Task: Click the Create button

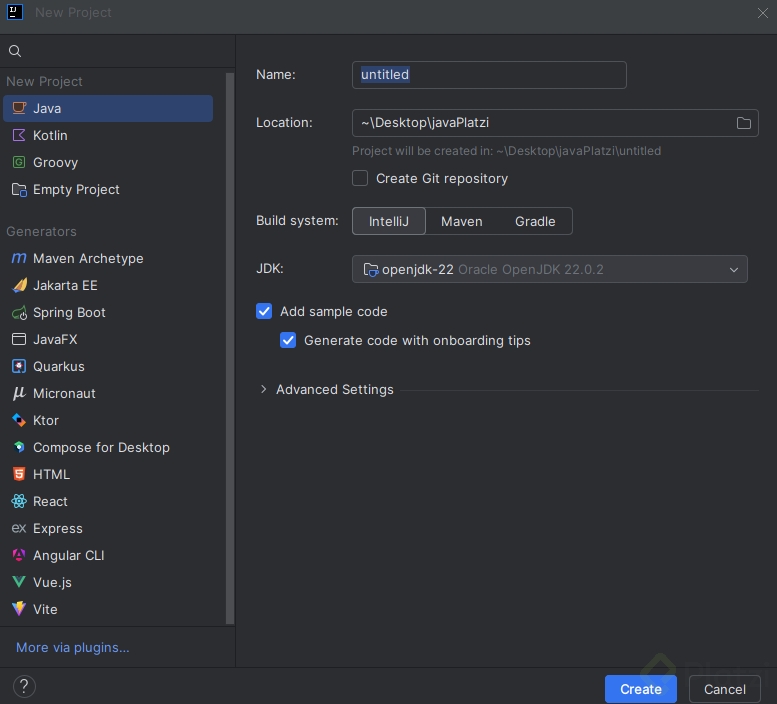Action: pyautogui.click(x=640, y=689)
